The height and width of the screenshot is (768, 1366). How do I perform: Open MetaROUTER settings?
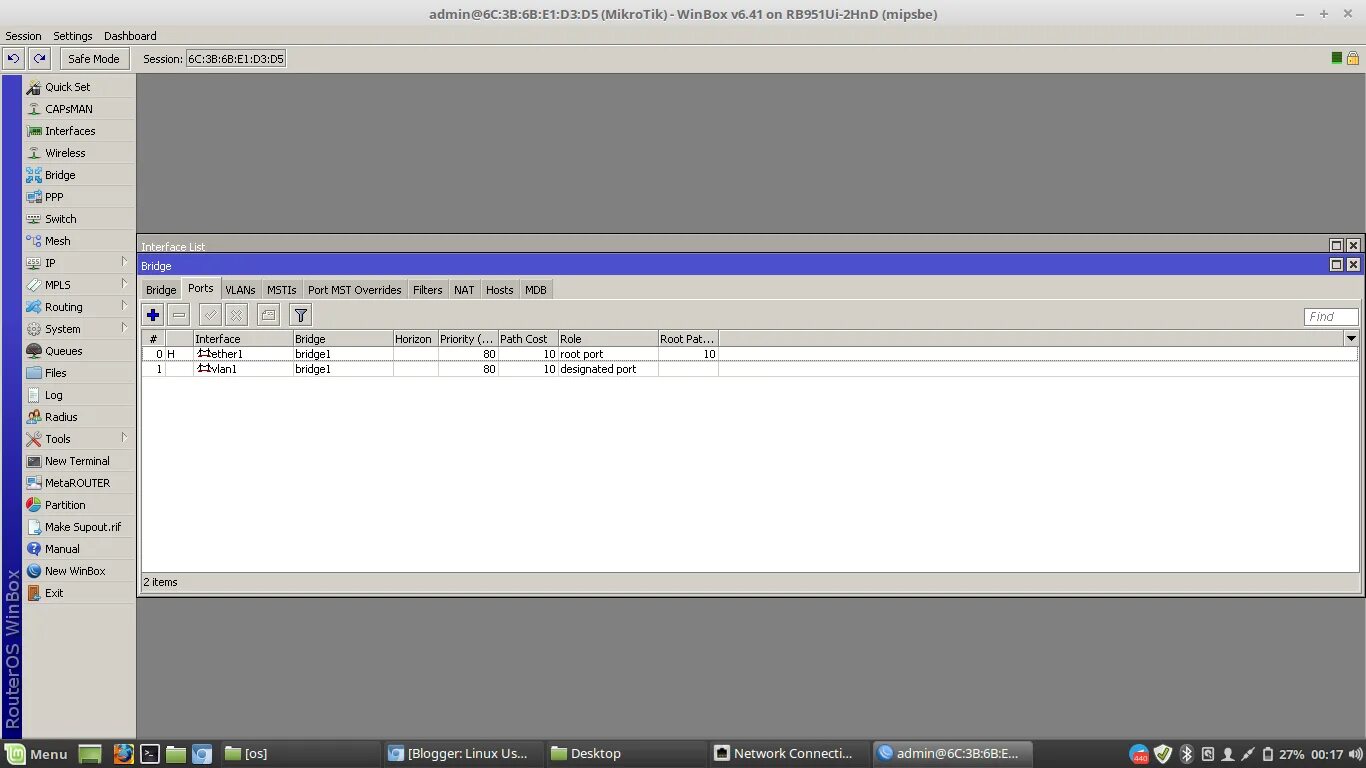pyautogui.click(x=79, y=483)
